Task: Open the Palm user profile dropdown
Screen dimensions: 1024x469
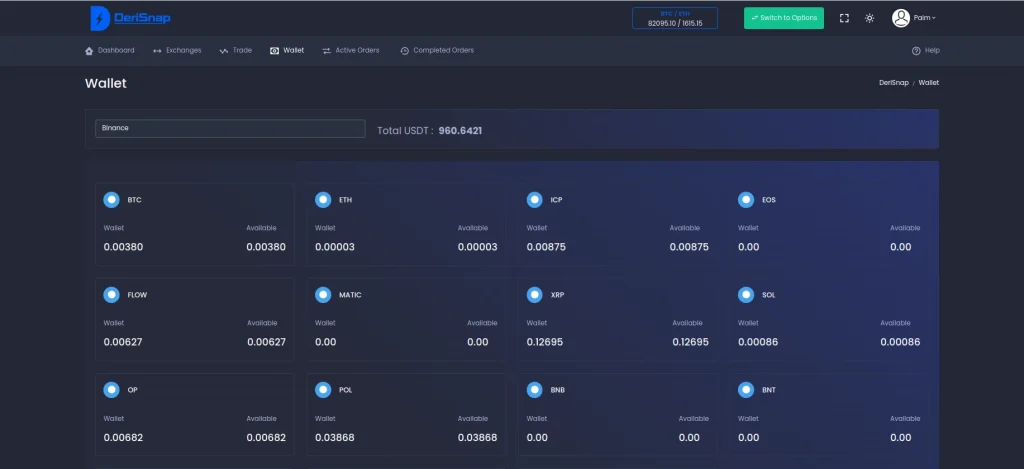Action: click(x=914, y=18)
